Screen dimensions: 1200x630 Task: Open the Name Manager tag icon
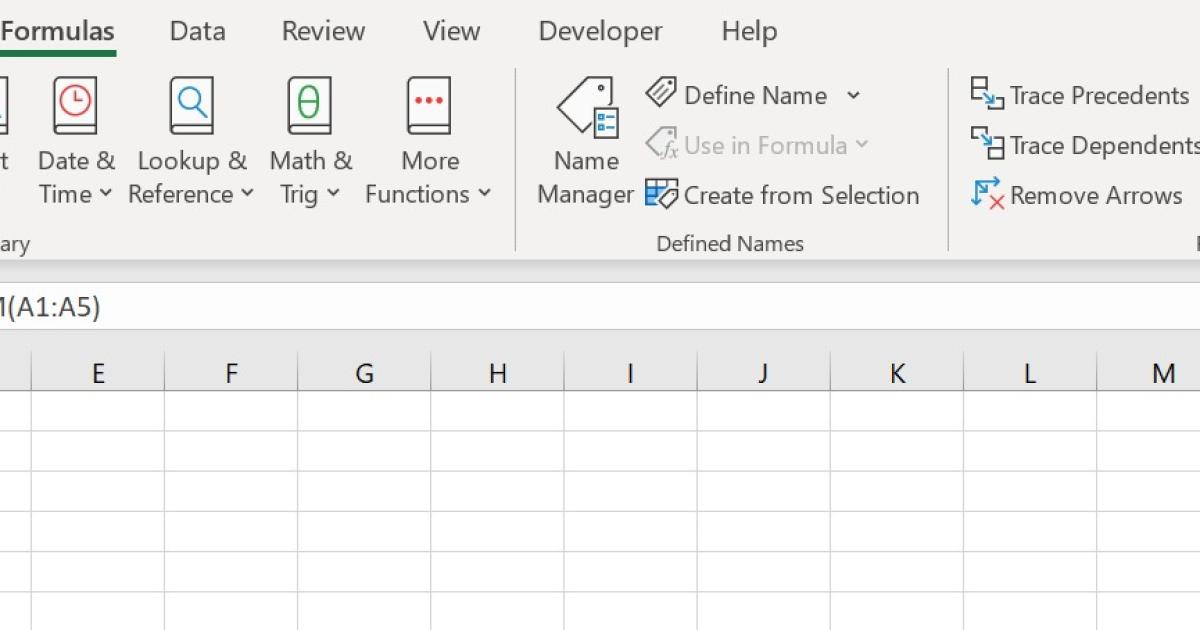[x=587, y=108]
